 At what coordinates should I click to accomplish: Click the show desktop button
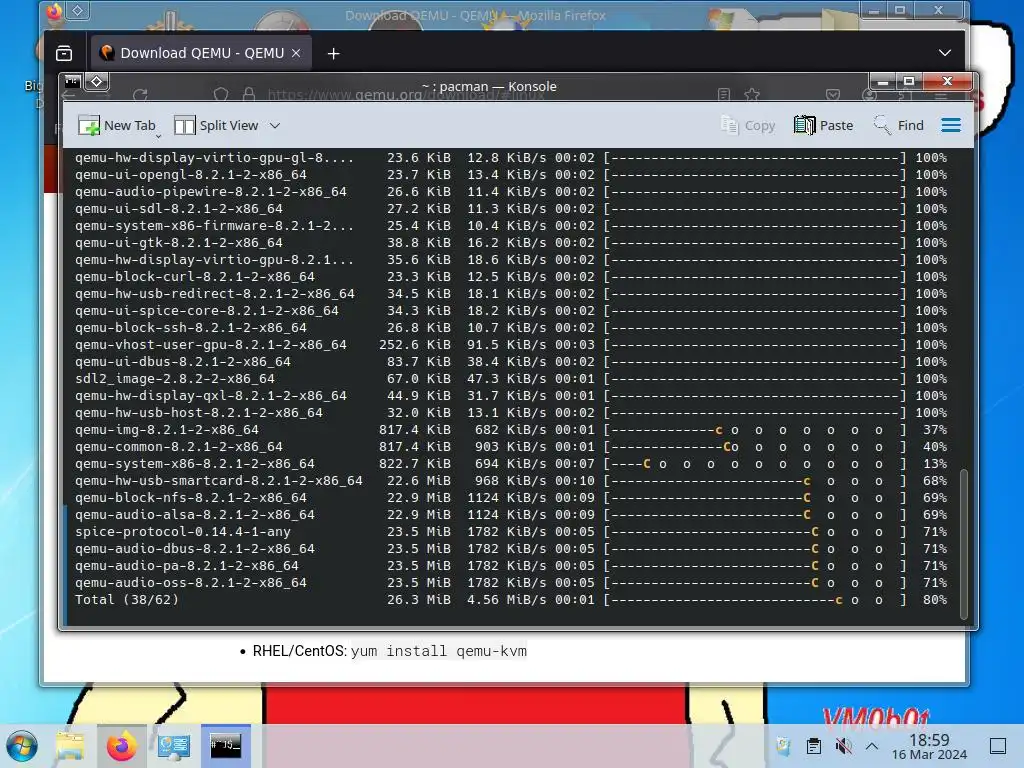tap(998, 746)
